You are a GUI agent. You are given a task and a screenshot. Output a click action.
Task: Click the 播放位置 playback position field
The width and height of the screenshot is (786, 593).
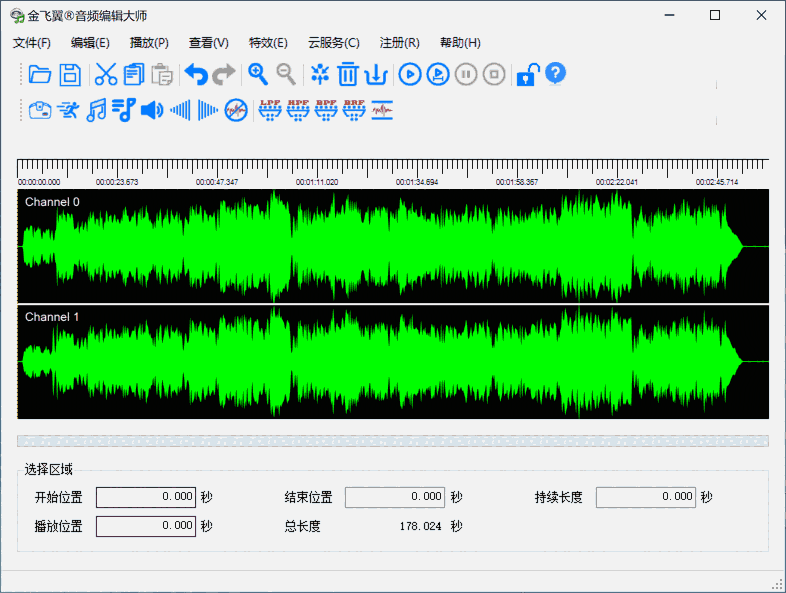pyautogui.click(x=146, y=526)
